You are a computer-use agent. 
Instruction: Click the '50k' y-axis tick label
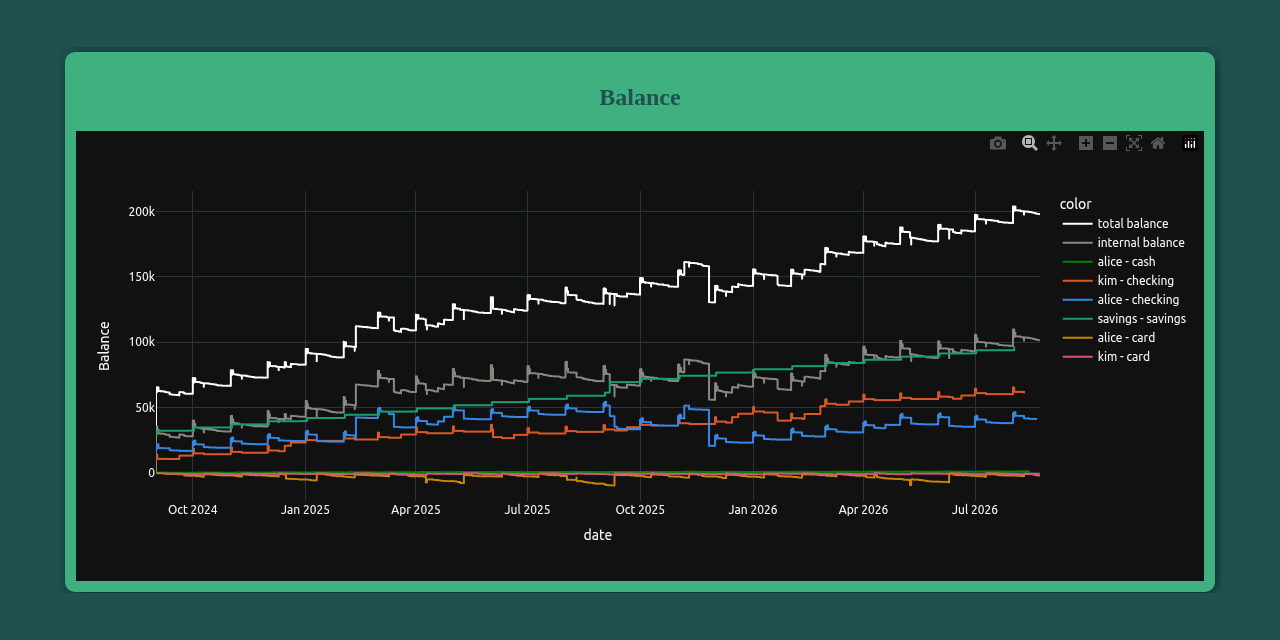pos(145,408)
